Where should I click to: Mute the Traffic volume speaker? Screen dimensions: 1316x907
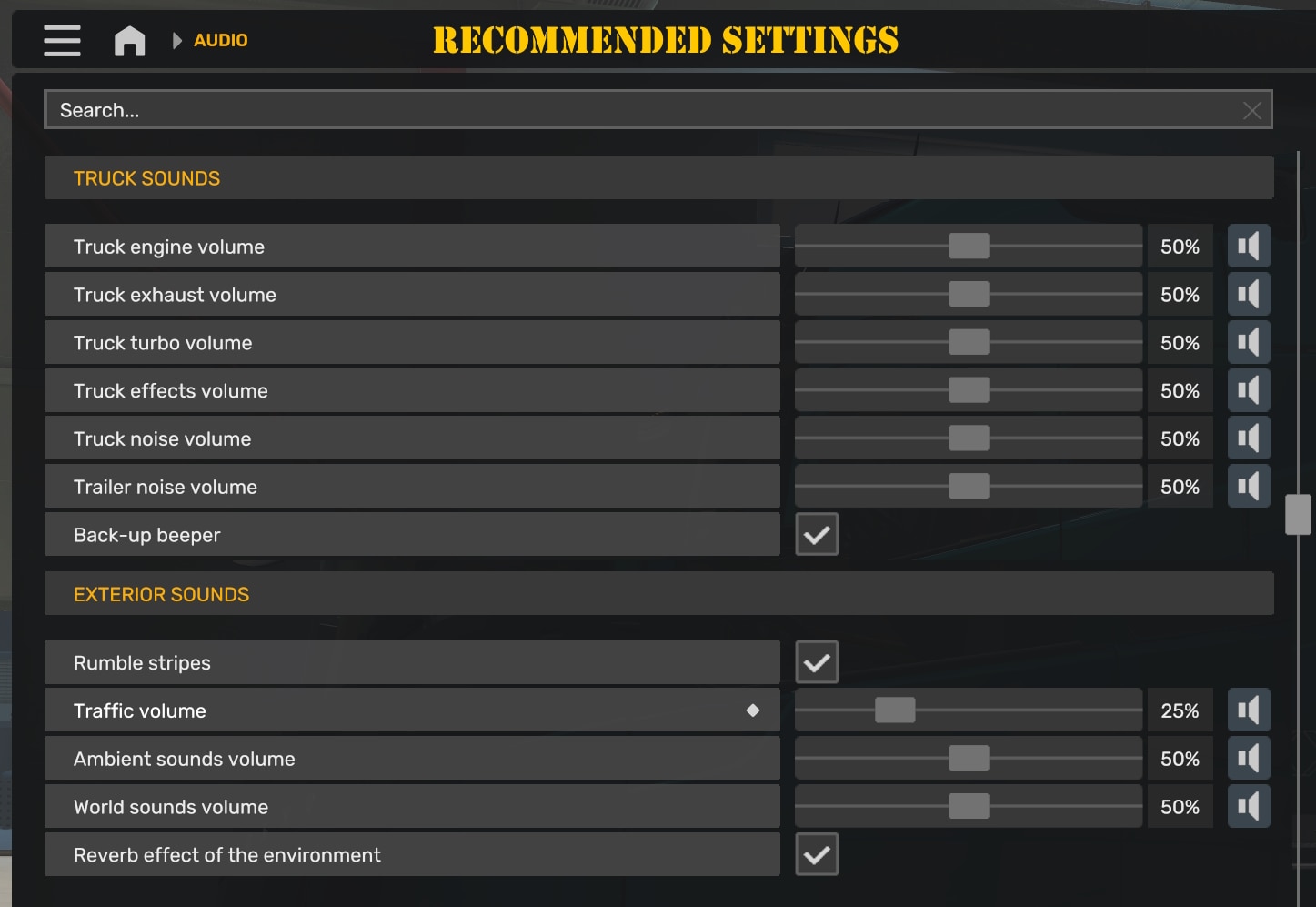tap(1249, 710)
